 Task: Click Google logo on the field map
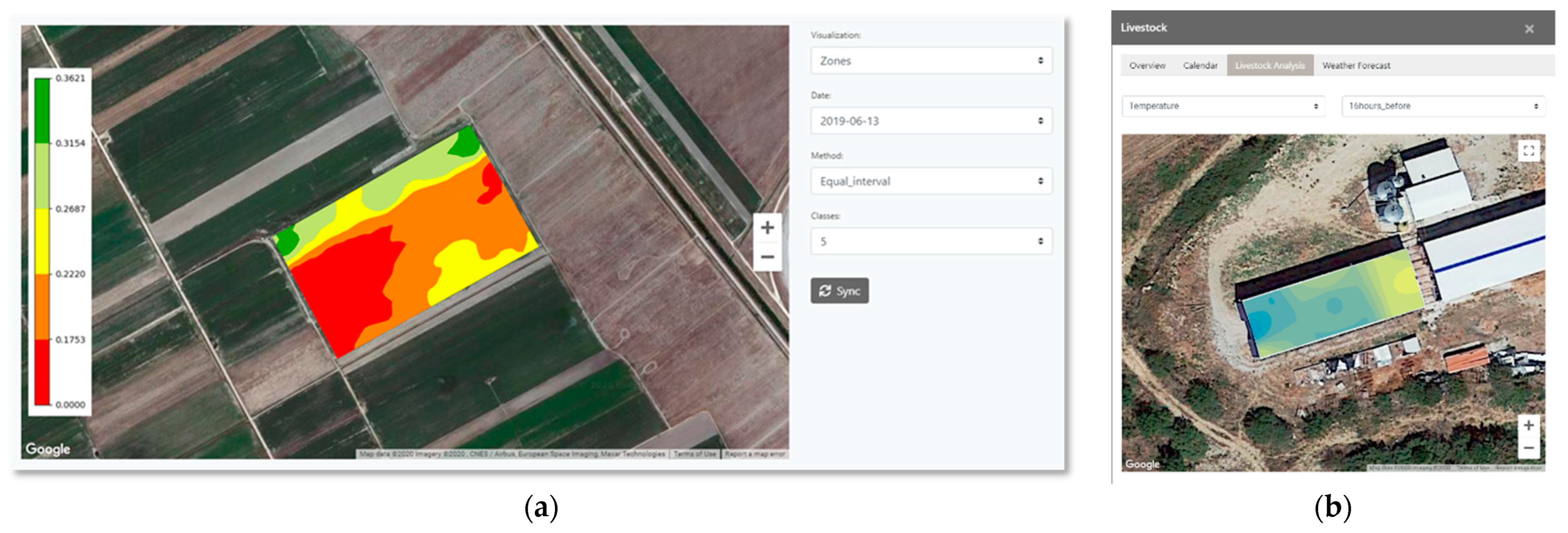tap(48, 449)
